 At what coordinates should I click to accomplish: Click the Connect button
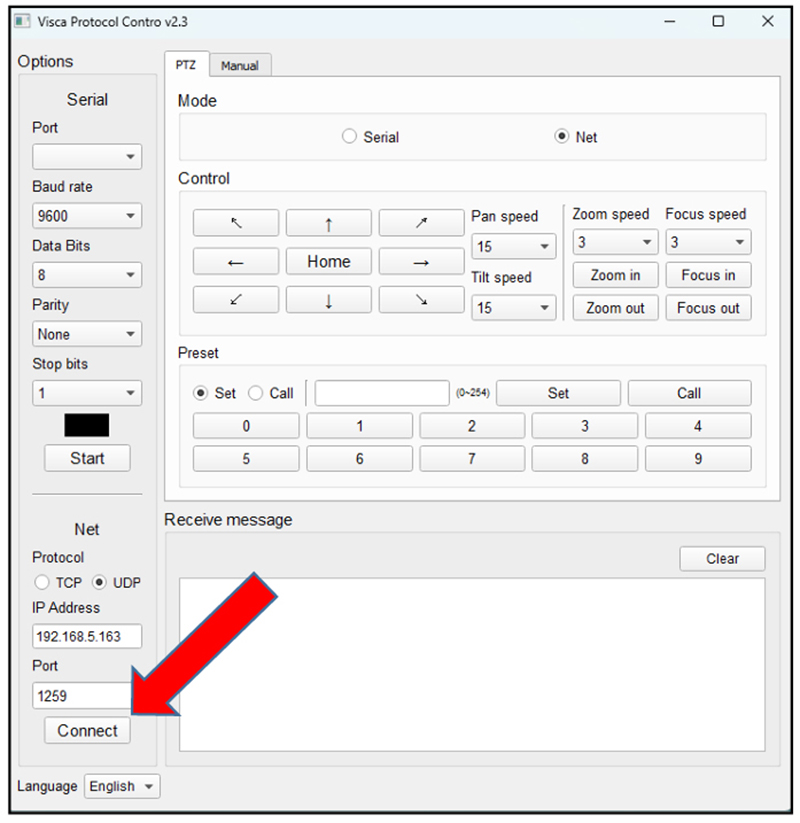pyautogui.click(x=87, y=731)
